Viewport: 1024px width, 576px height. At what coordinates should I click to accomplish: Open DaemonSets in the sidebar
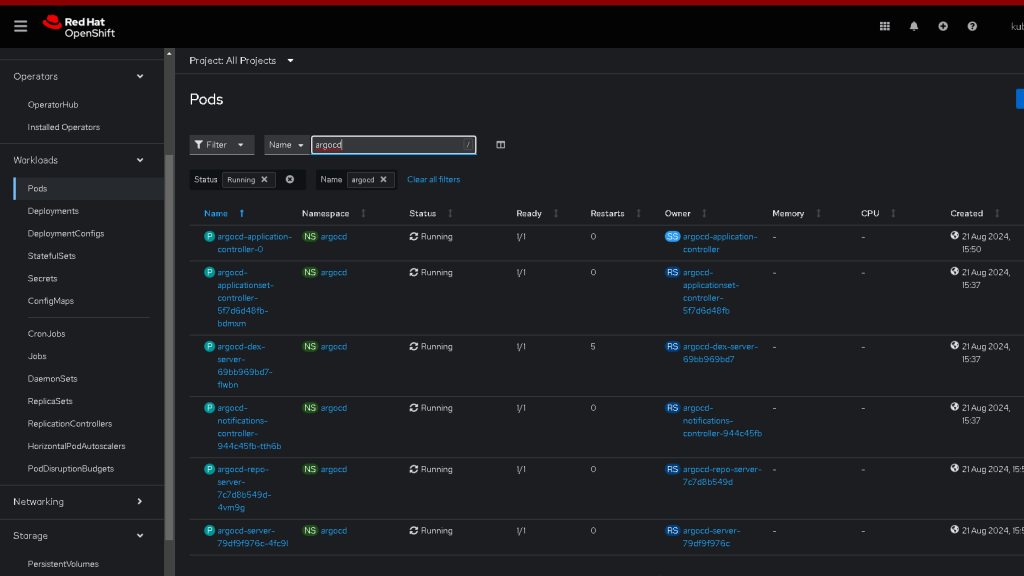[x=52, y=379]
